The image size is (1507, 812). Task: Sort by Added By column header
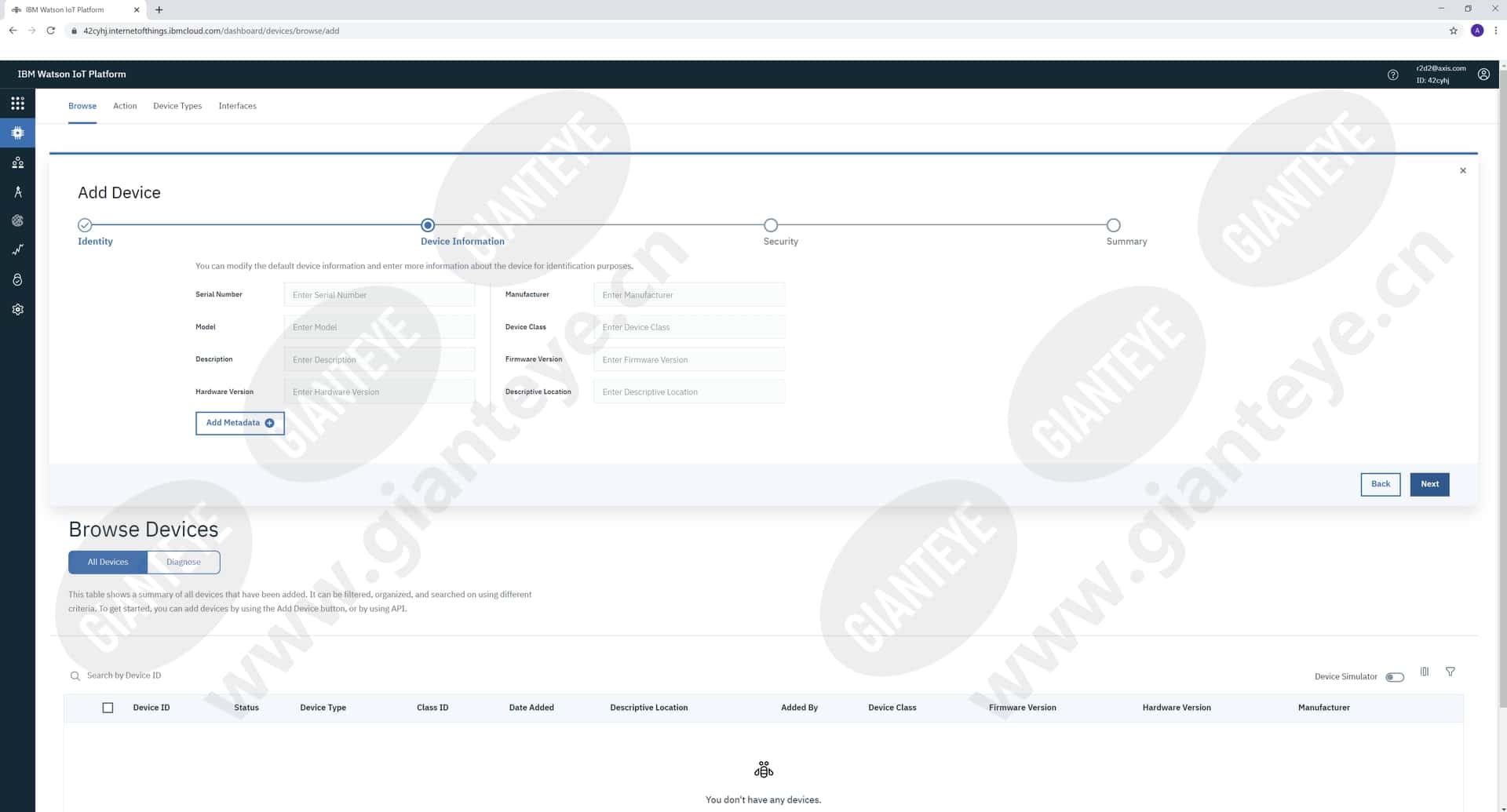coord(799,708)
